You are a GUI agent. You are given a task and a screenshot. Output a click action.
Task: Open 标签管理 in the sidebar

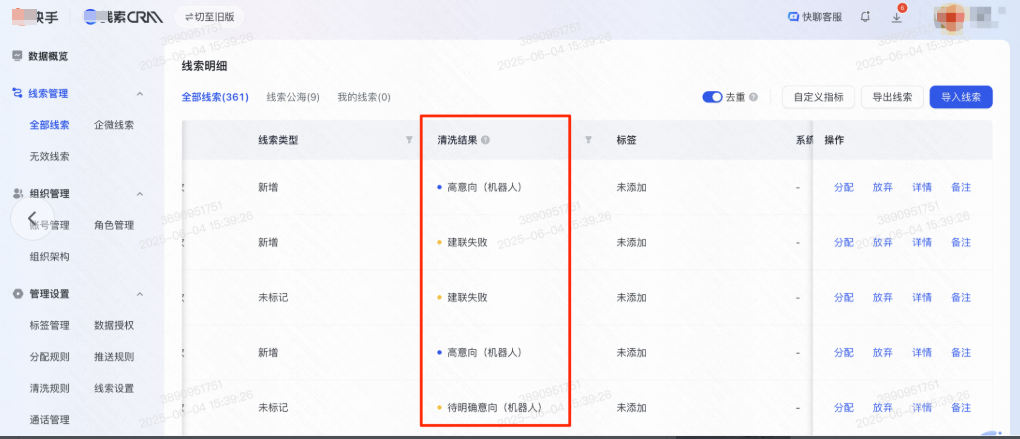coord(49,325)
